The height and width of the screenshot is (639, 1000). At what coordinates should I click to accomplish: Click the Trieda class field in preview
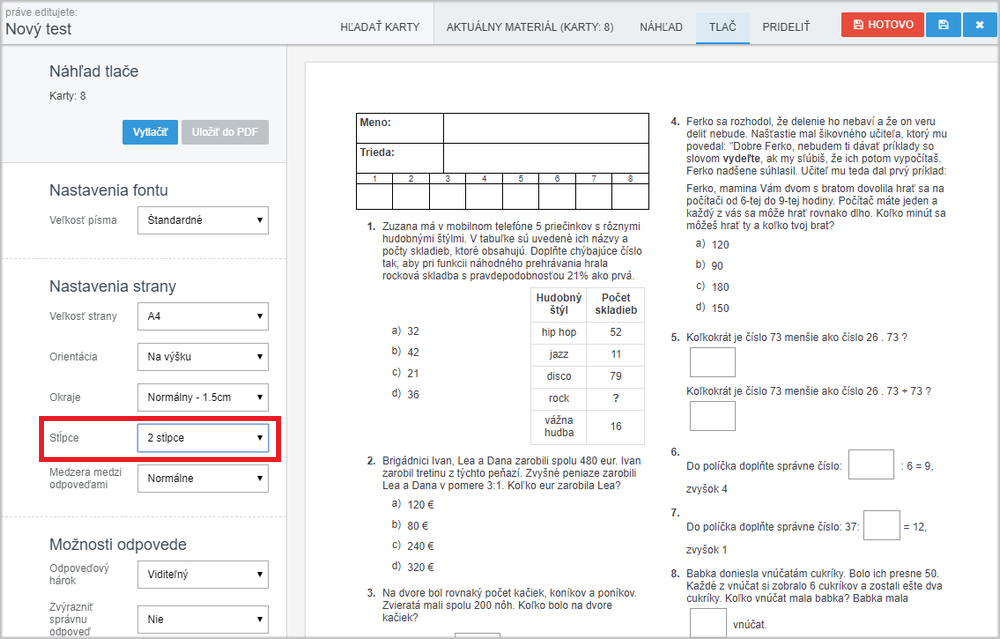(x=546, y=158)
